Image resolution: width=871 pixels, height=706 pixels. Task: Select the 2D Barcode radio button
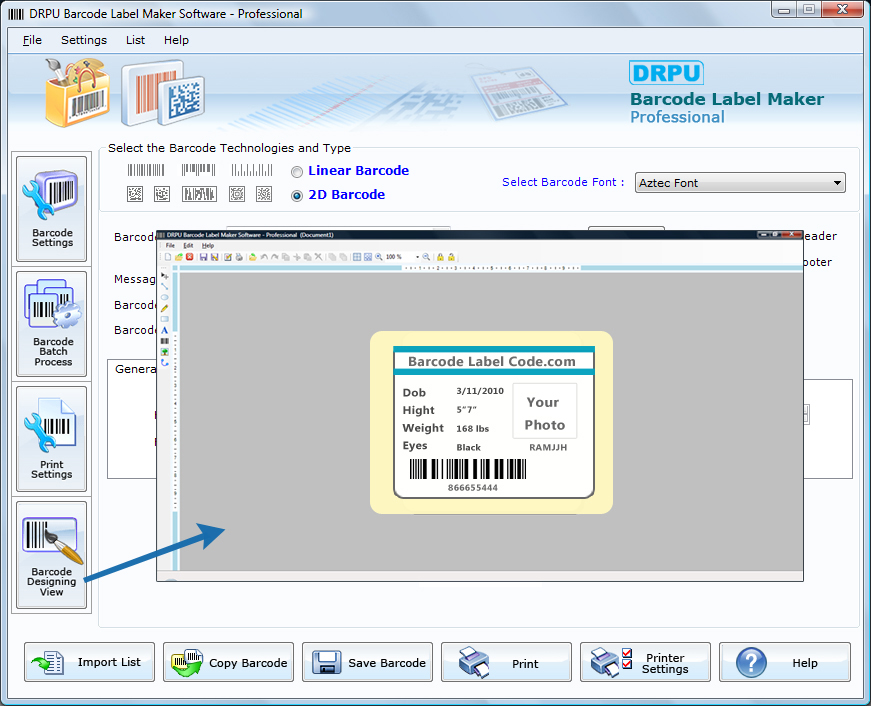click(297, 196)
